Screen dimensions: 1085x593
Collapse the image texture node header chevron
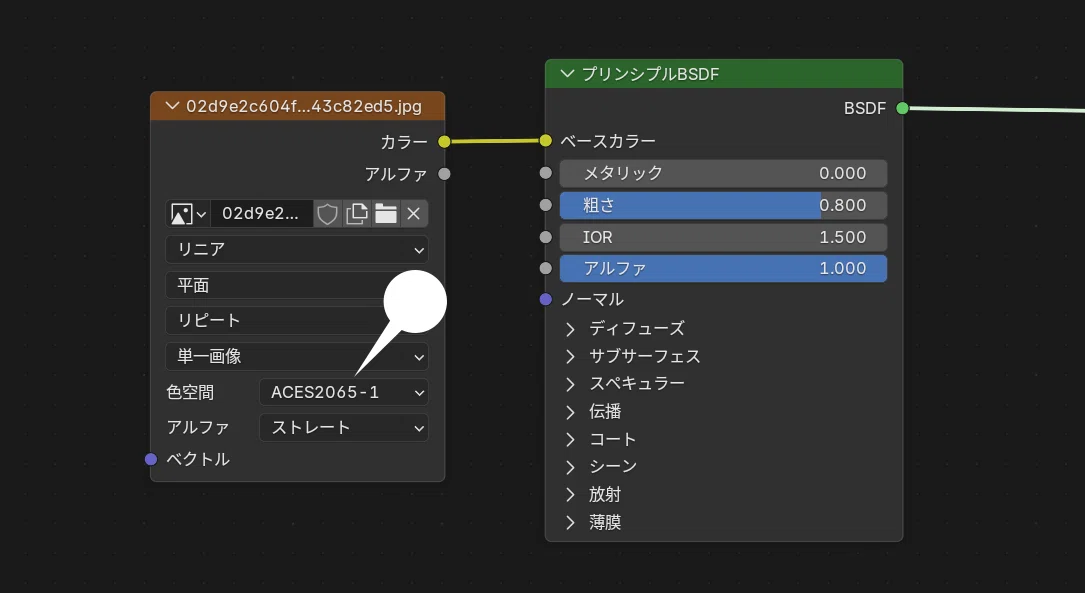(x=172, y=107)
